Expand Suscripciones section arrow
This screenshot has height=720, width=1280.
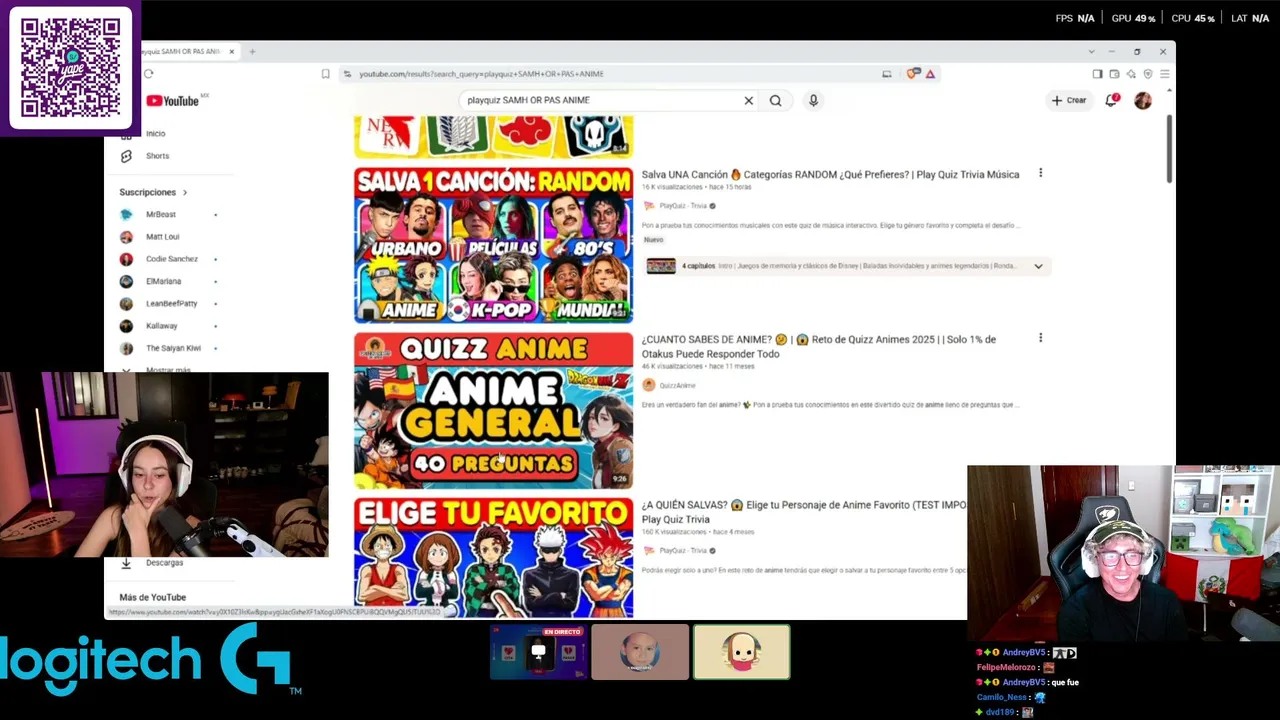pos(184,192)
